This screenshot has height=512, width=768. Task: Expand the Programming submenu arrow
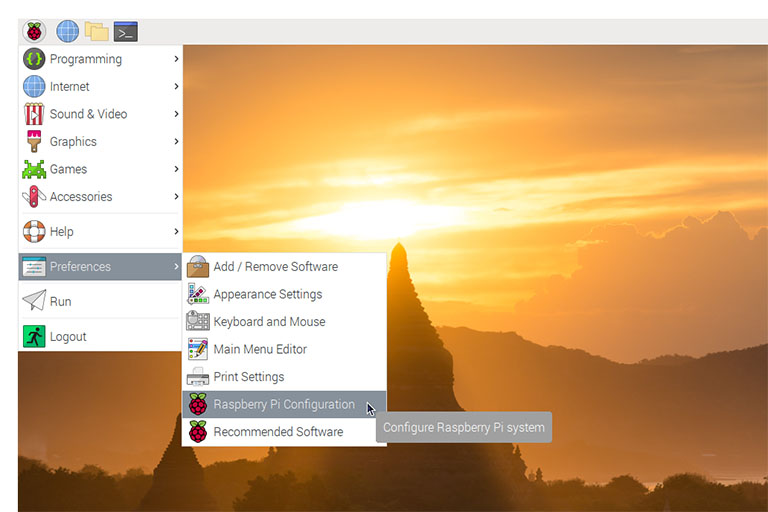(176, 59)
